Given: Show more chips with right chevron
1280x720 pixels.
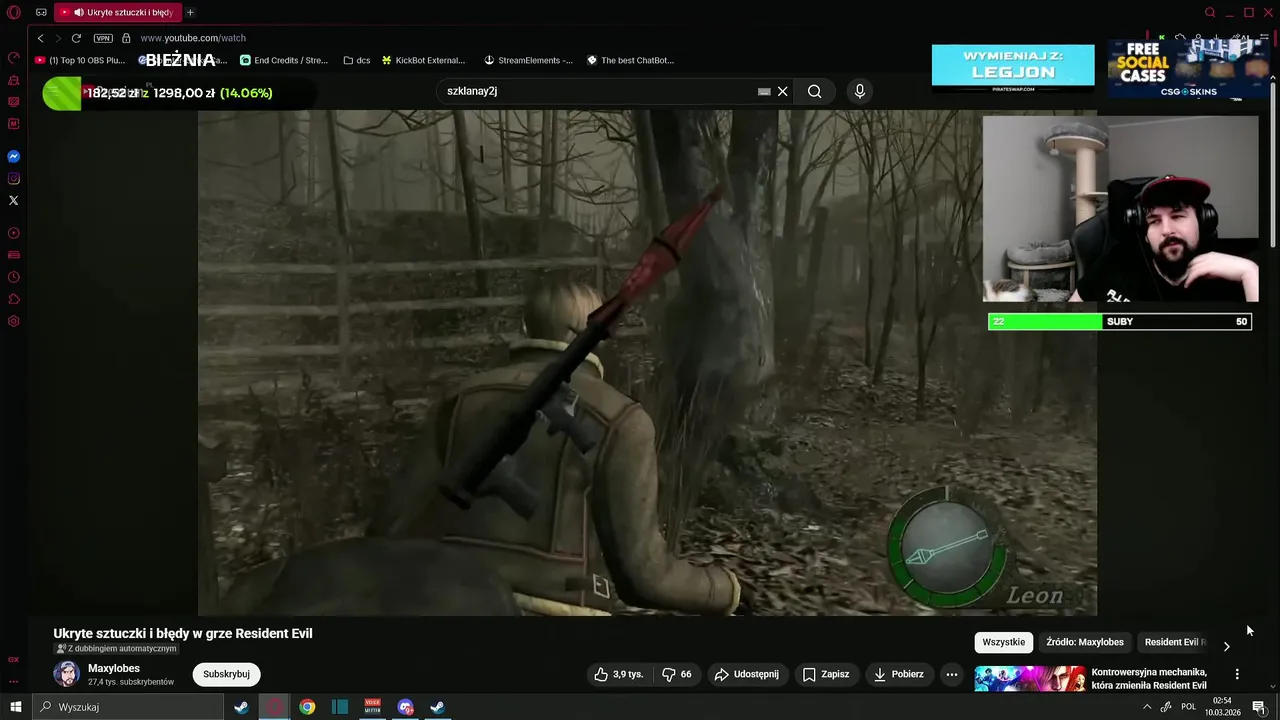Looking at the screenshot, I should (x=1226, y=646).
